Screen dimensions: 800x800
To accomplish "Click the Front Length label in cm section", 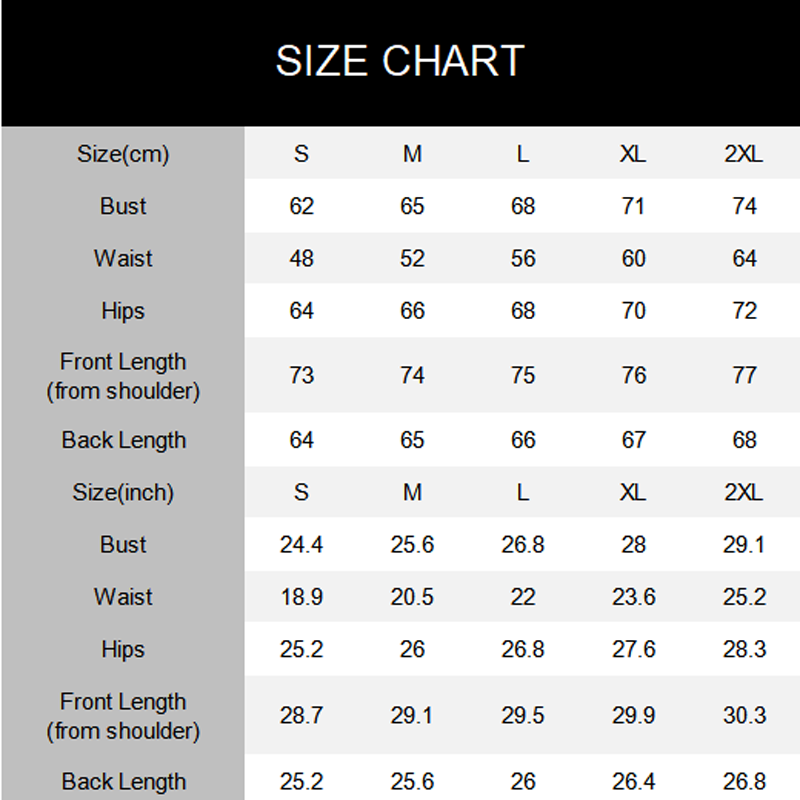I will [123, 375].
